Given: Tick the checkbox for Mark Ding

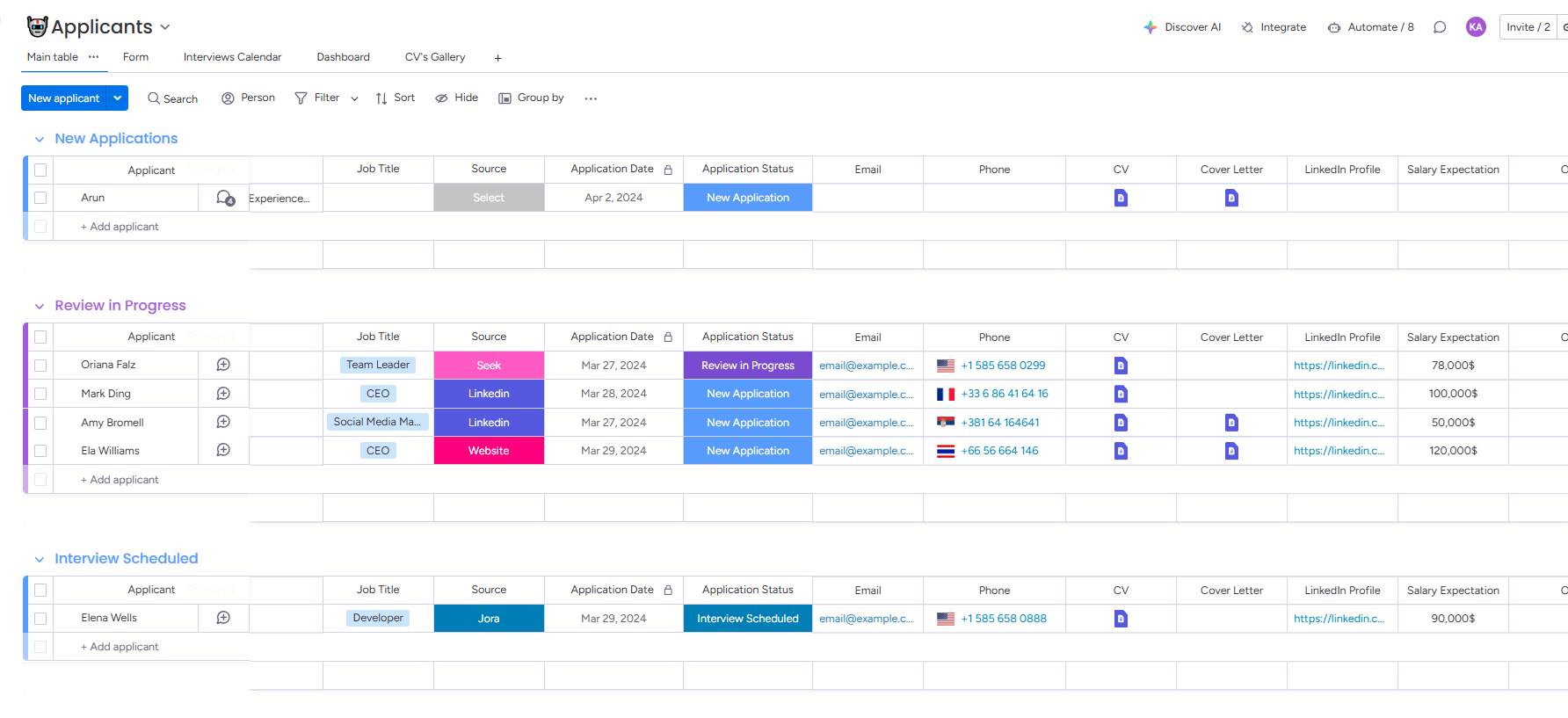Looking at the screenshot, I should 40,394.
